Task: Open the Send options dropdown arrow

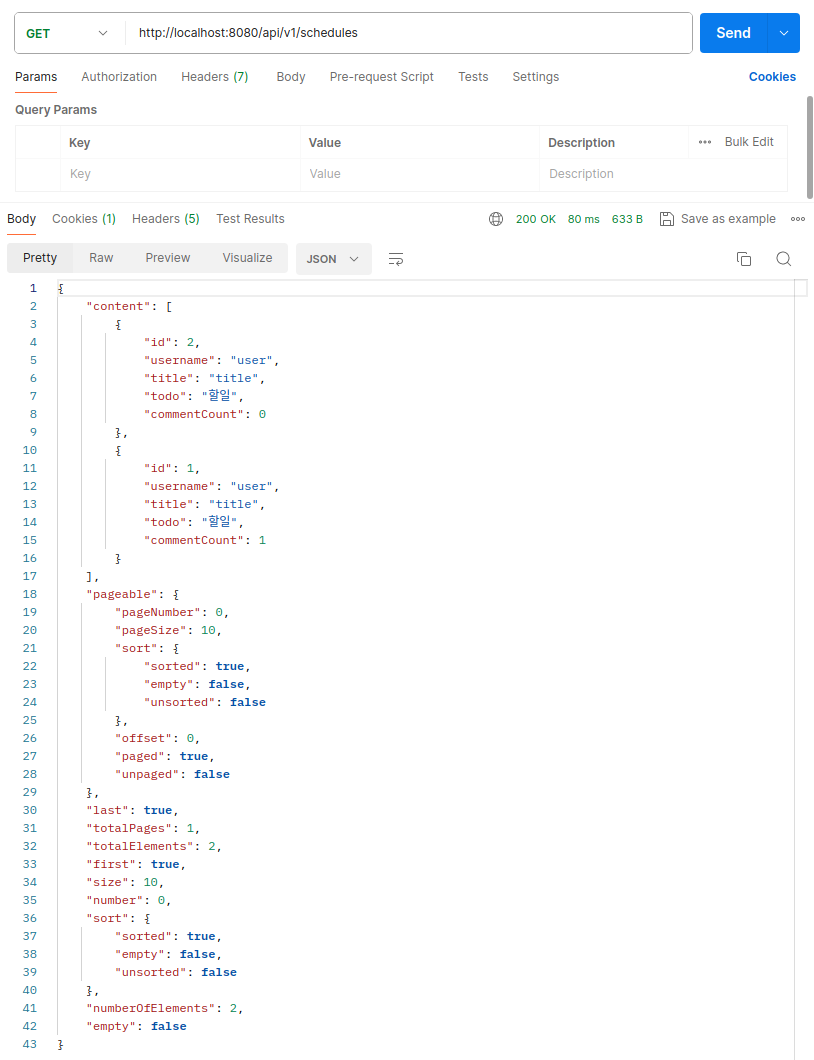Action: 784,33
